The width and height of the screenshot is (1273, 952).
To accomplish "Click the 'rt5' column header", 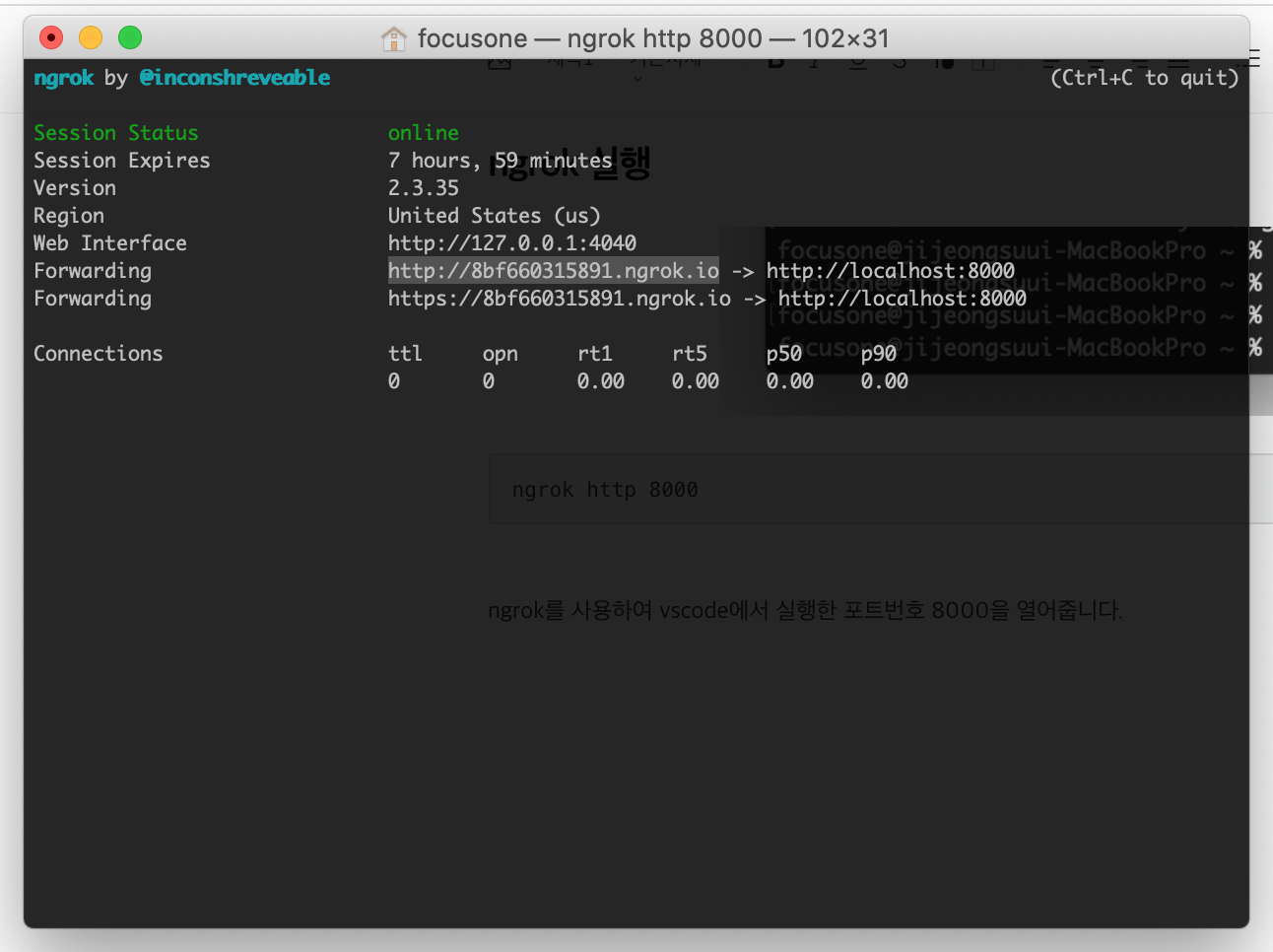I will (x=690, y=354).
